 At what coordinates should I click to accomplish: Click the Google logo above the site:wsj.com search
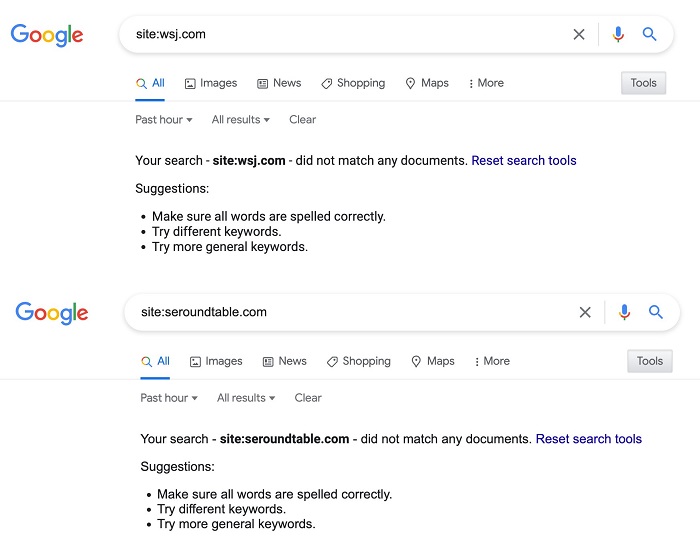click(x=47, y=35)
